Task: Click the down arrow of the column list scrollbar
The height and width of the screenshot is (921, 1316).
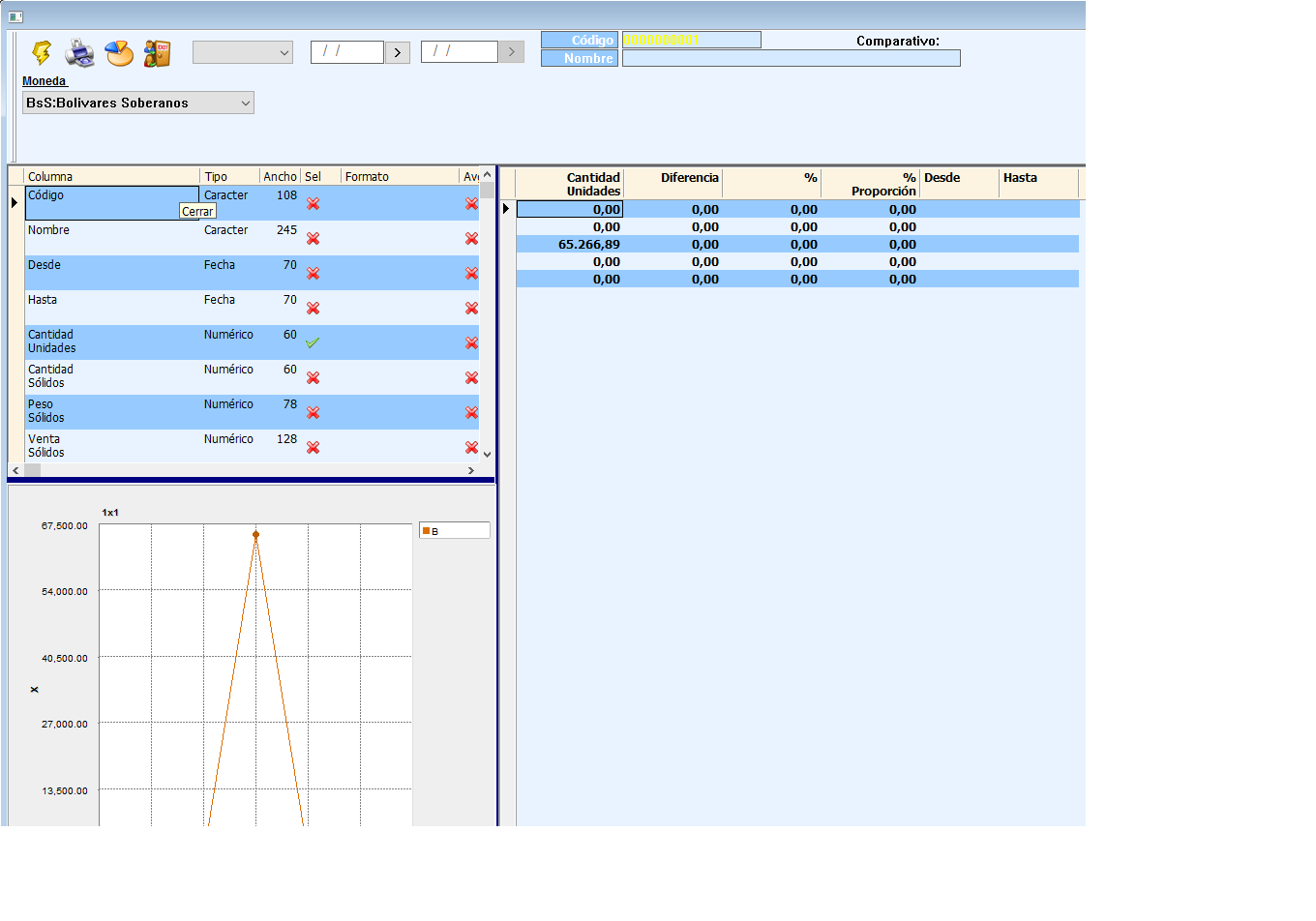Action: click(x=487, y=454)
